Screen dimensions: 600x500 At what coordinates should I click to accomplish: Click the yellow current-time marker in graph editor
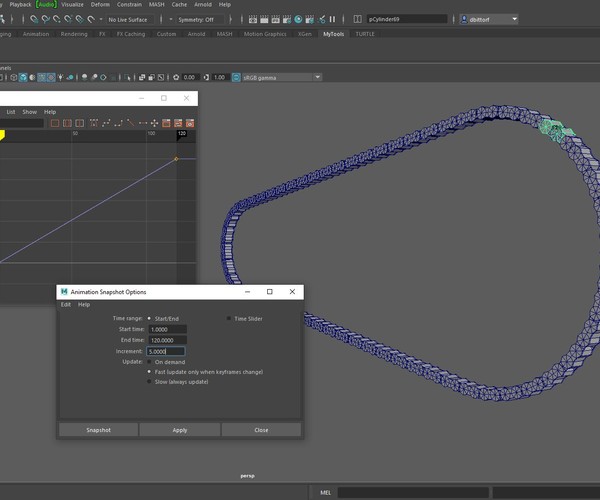click(x=3, y=134)
